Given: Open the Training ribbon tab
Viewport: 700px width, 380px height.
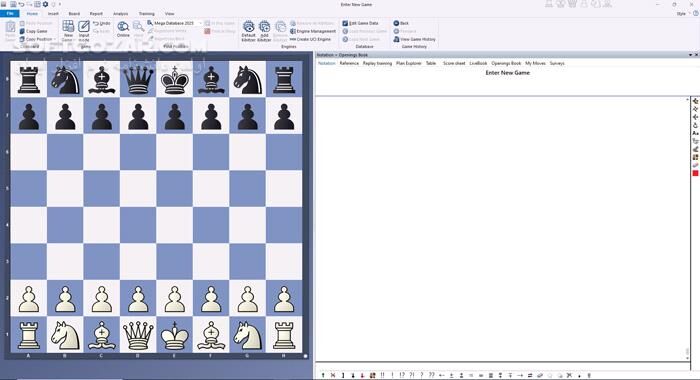Looking at the screenshot, I should [x=146, y=14].
